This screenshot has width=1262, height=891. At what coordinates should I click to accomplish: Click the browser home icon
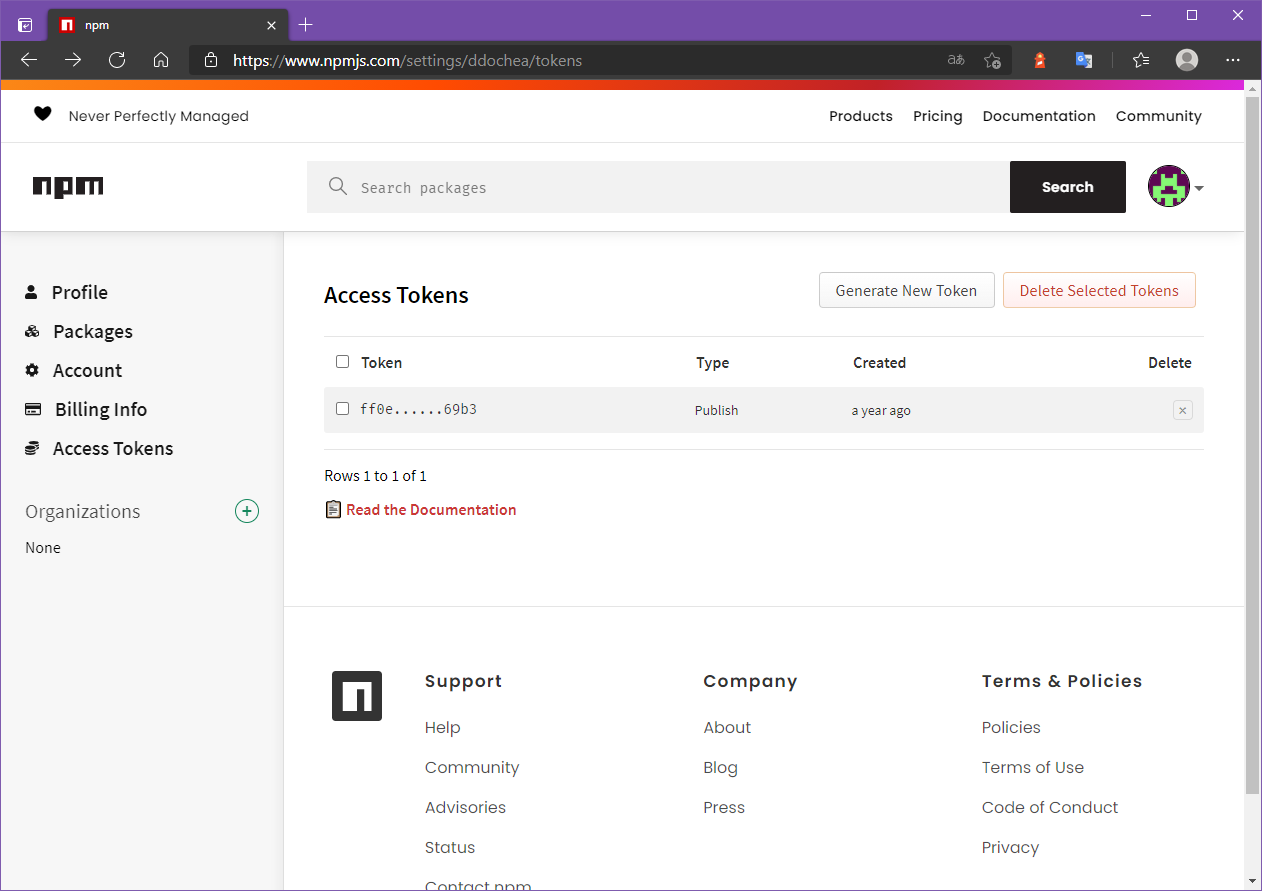(161, 60)
